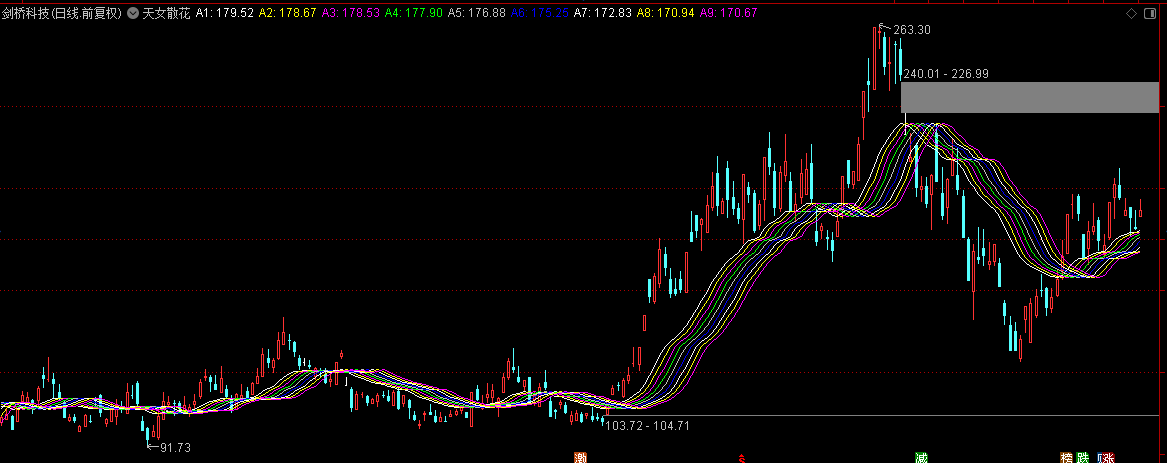Open the indicator dropdown arrow beside 天女散花

click(132, 13)
